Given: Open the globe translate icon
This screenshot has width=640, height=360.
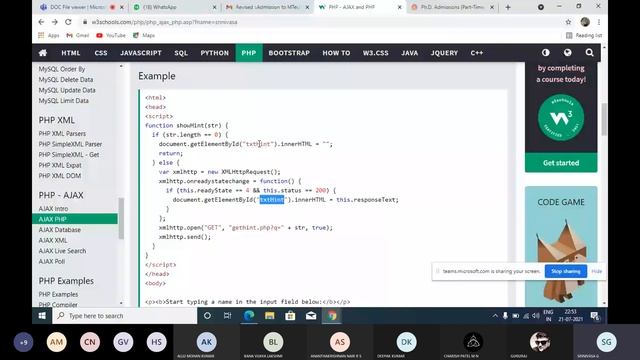Looking at the screenshot, I should (x=567, y=53).
